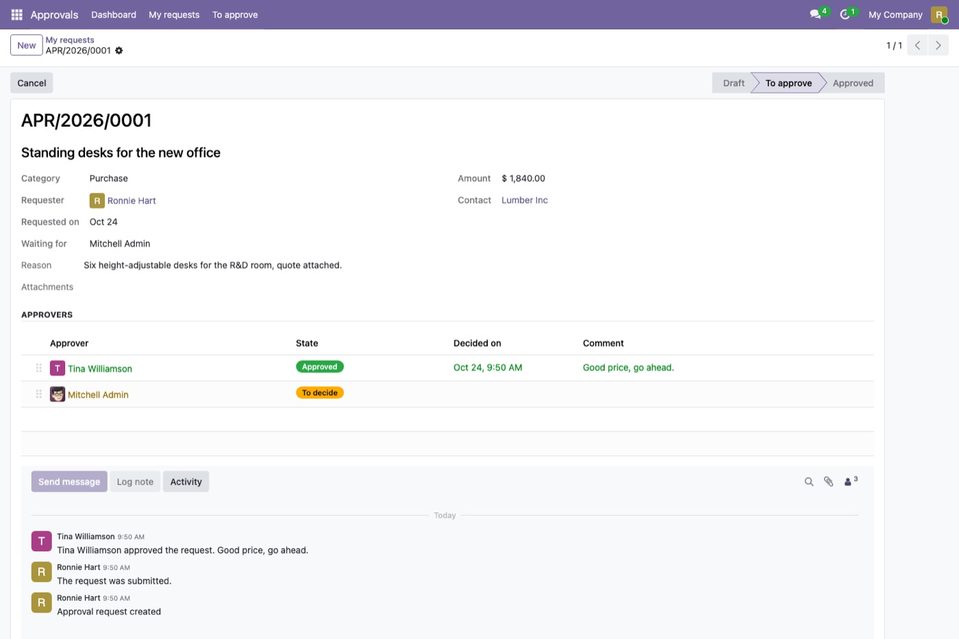
Task: Click the Approved status stage
Action: pyautogui.click(x=853, y=83)
